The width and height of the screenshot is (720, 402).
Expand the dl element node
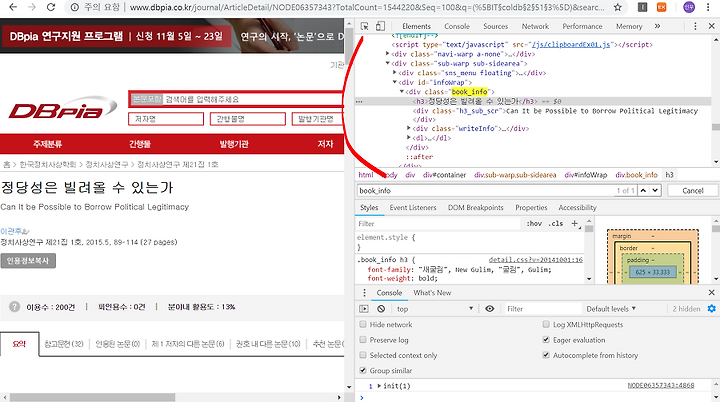click(409, 138)
